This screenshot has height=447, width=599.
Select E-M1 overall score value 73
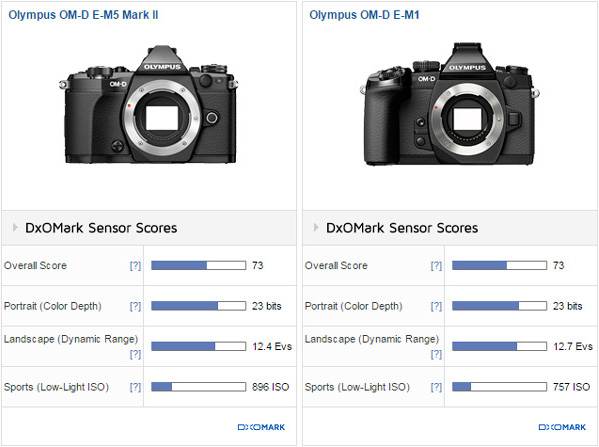559,266
